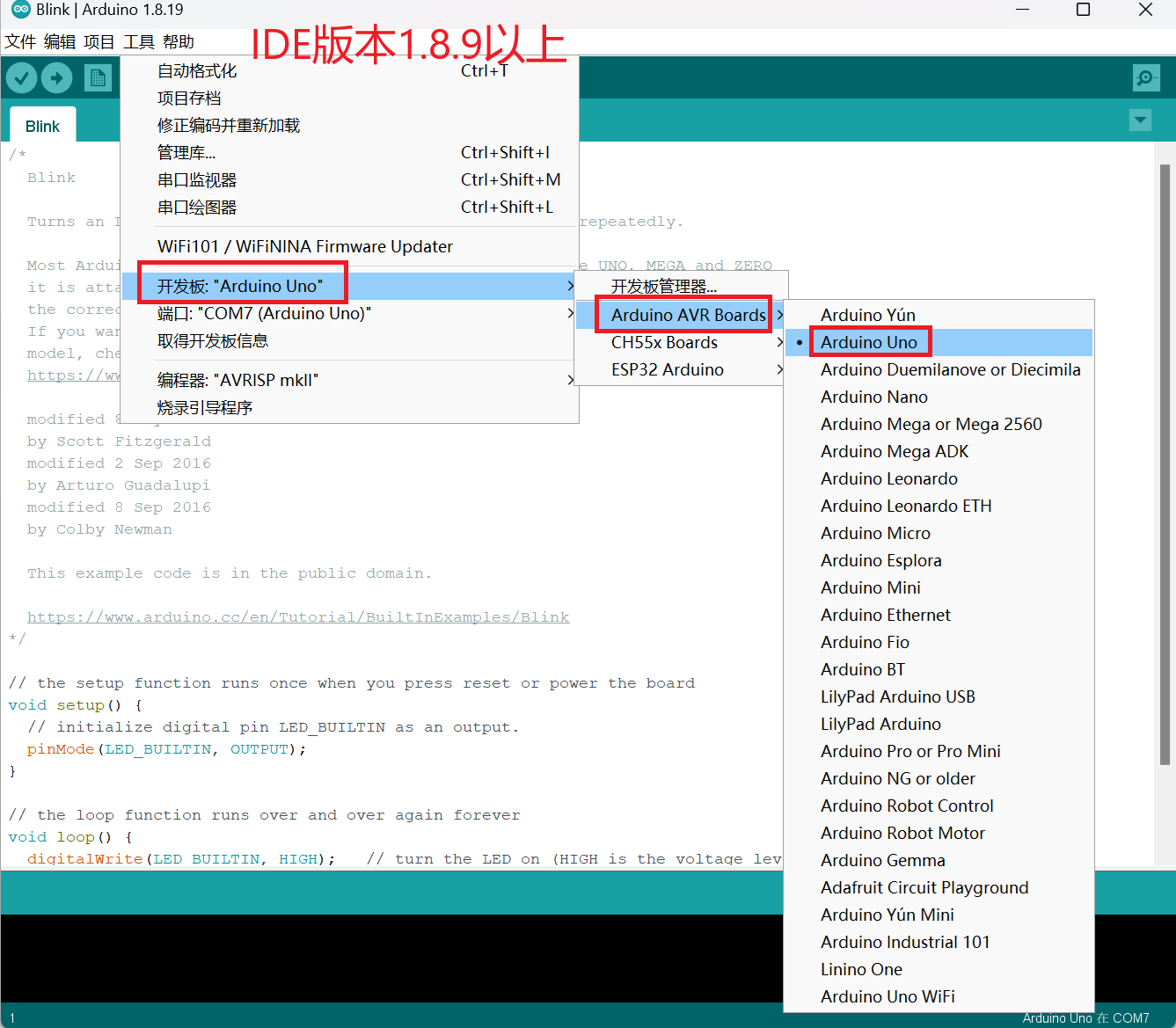Click the New sketch file icon
This screenshot has width=1176, height=1028.
click(x=98, y=78)
